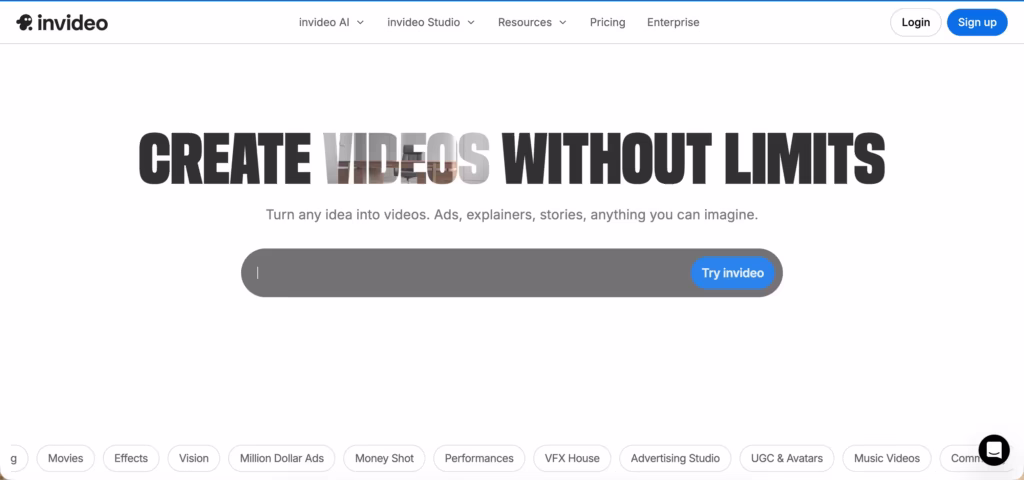1024x480 pixels.
Task: Open the Resources dropdown menu
Action: [x=532, y=22]
